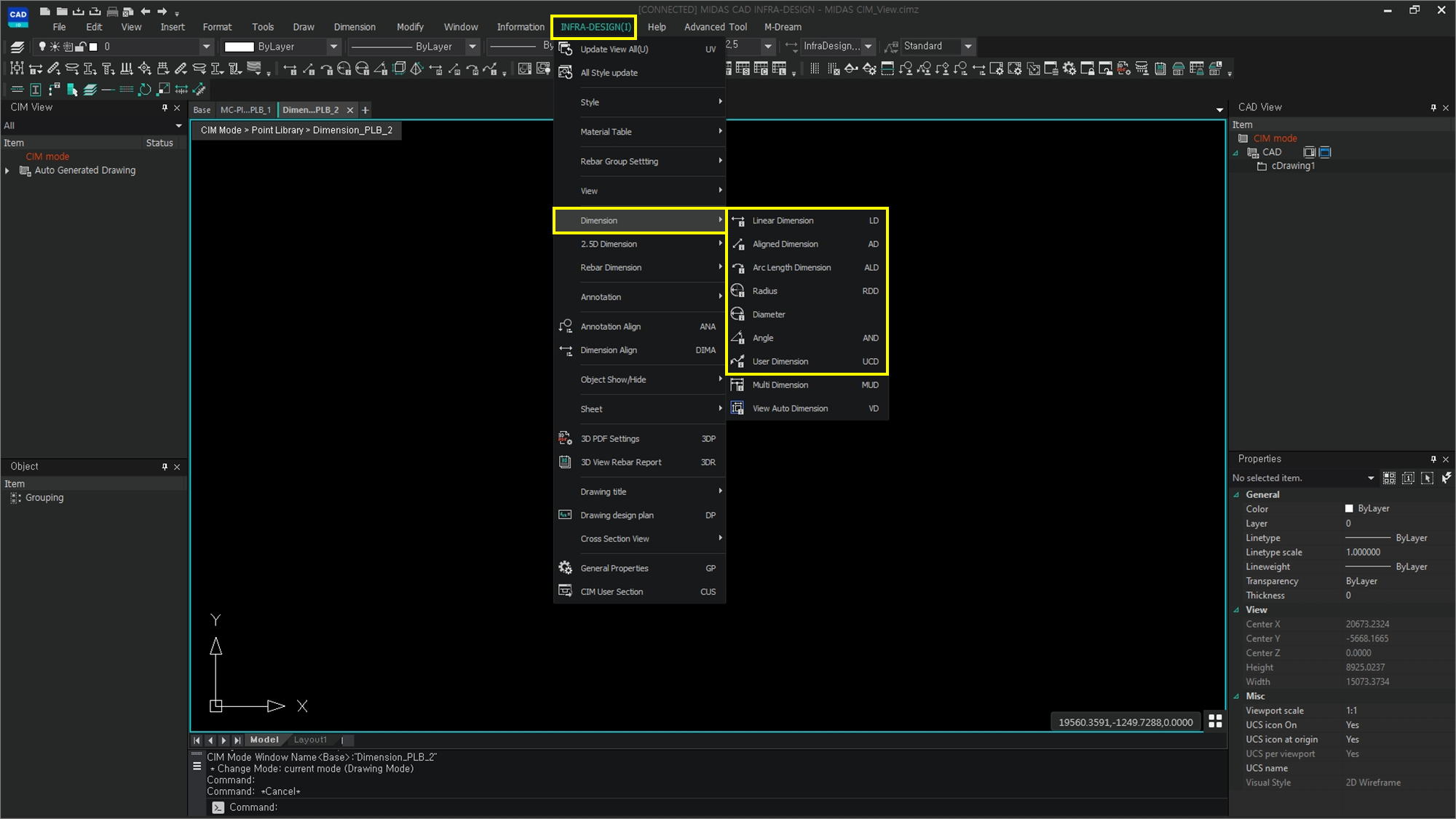This screenshot has height=819, width=1456.
Task: Click the 3D PDF settings toolbar icon
Action: [1123, 69]
